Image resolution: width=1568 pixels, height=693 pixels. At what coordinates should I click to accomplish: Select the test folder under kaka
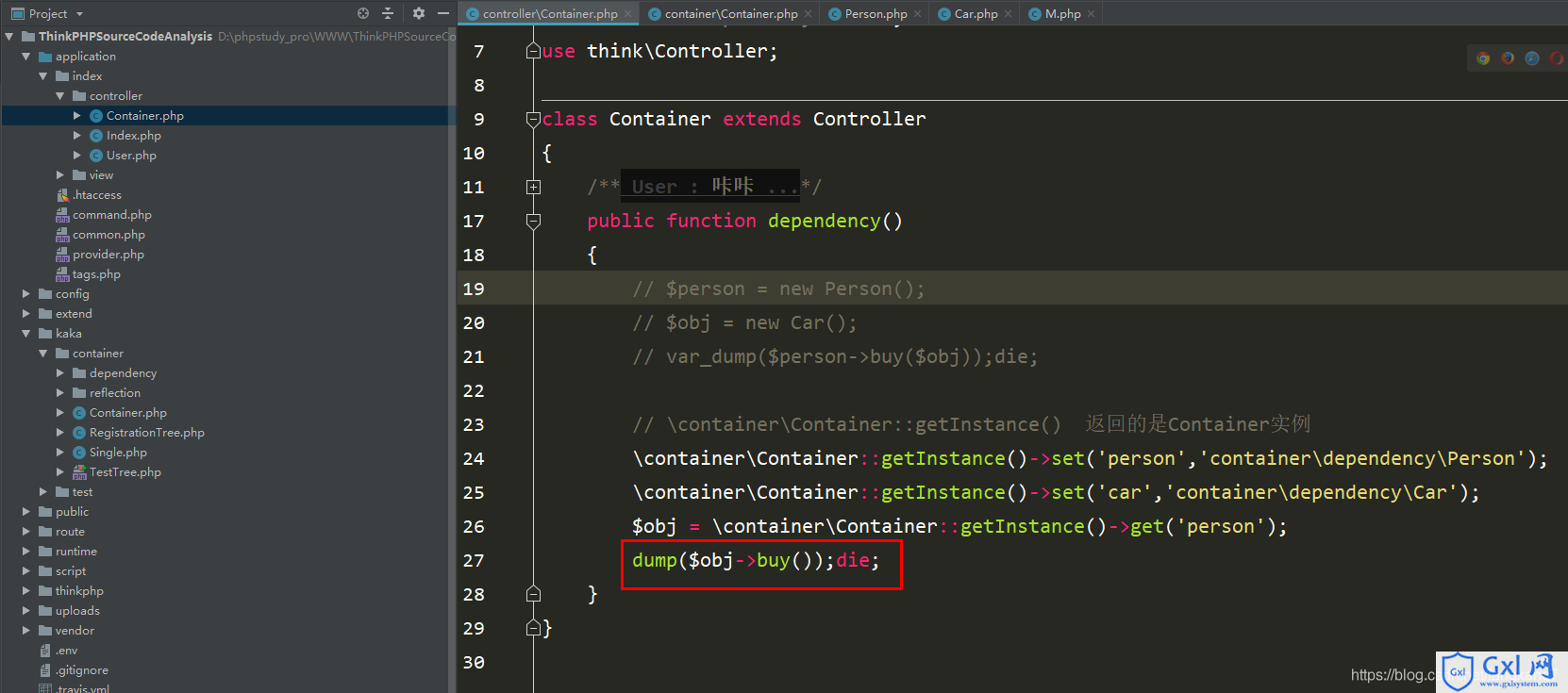[82, 492]
